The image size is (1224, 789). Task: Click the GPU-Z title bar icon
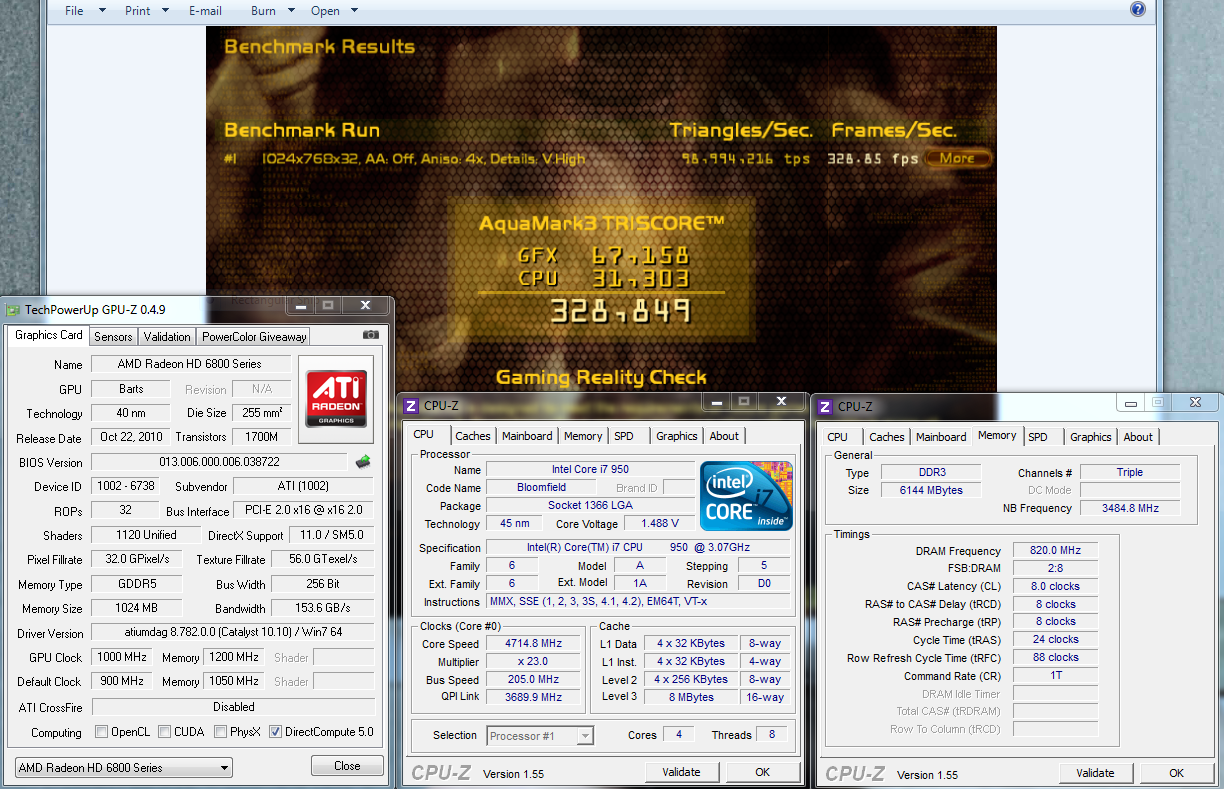click(x=12, y=309)
